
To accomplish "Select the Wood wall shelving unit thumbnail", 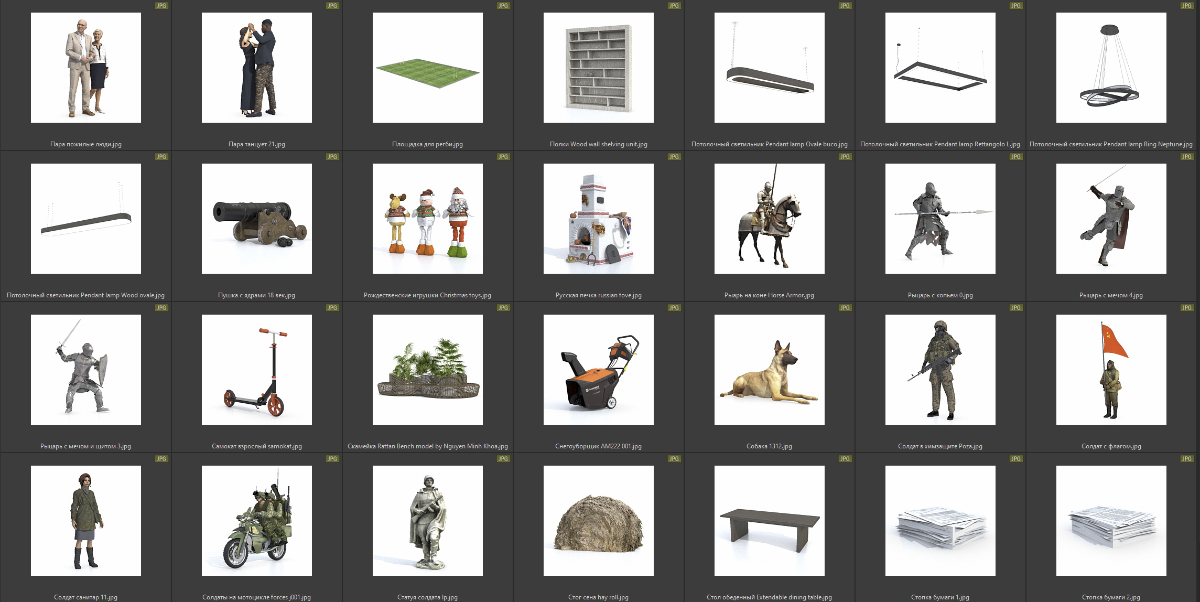I will [x=599, y=68].
